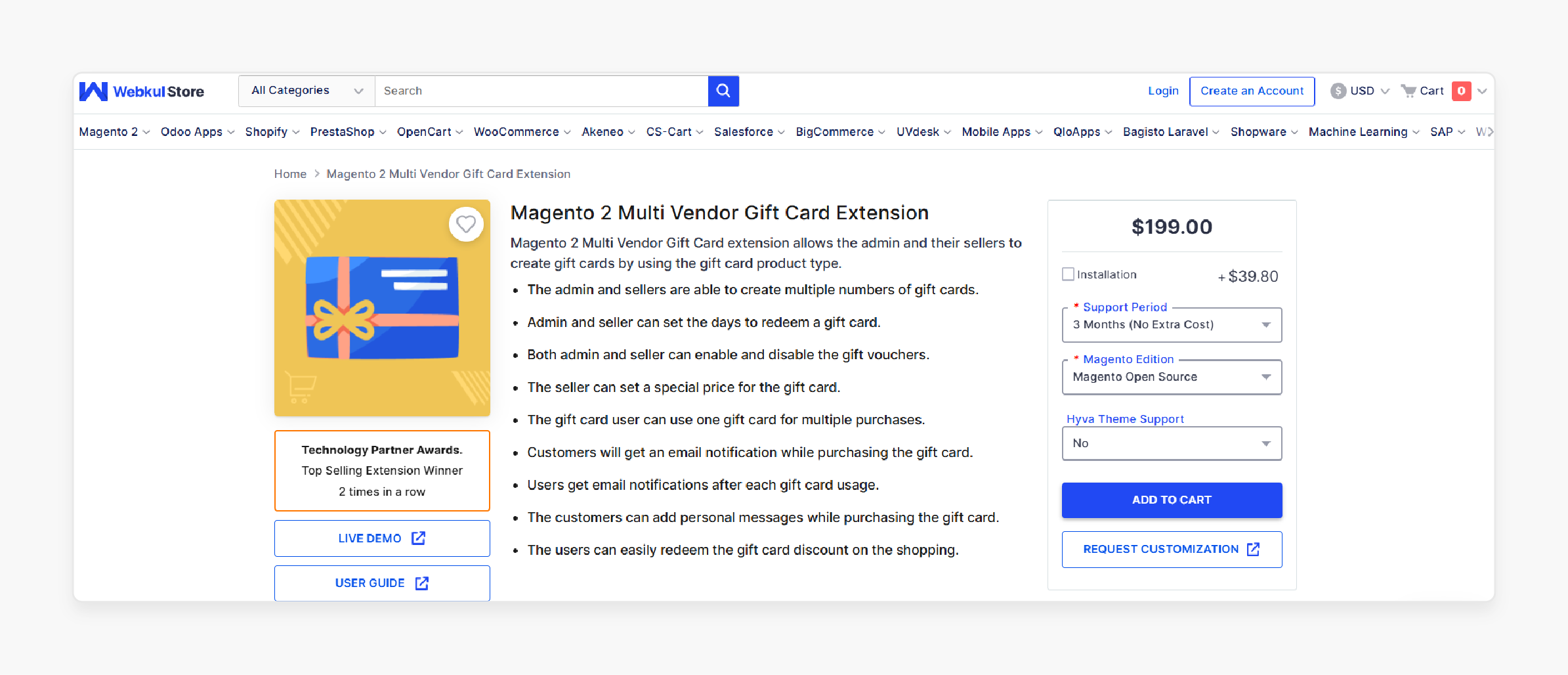Image resolution: width=1568 pixels, height=675 pixels.
Task: Open the Mobile Apps menu
Action: pyautogui.click(x=1002, y=132)
